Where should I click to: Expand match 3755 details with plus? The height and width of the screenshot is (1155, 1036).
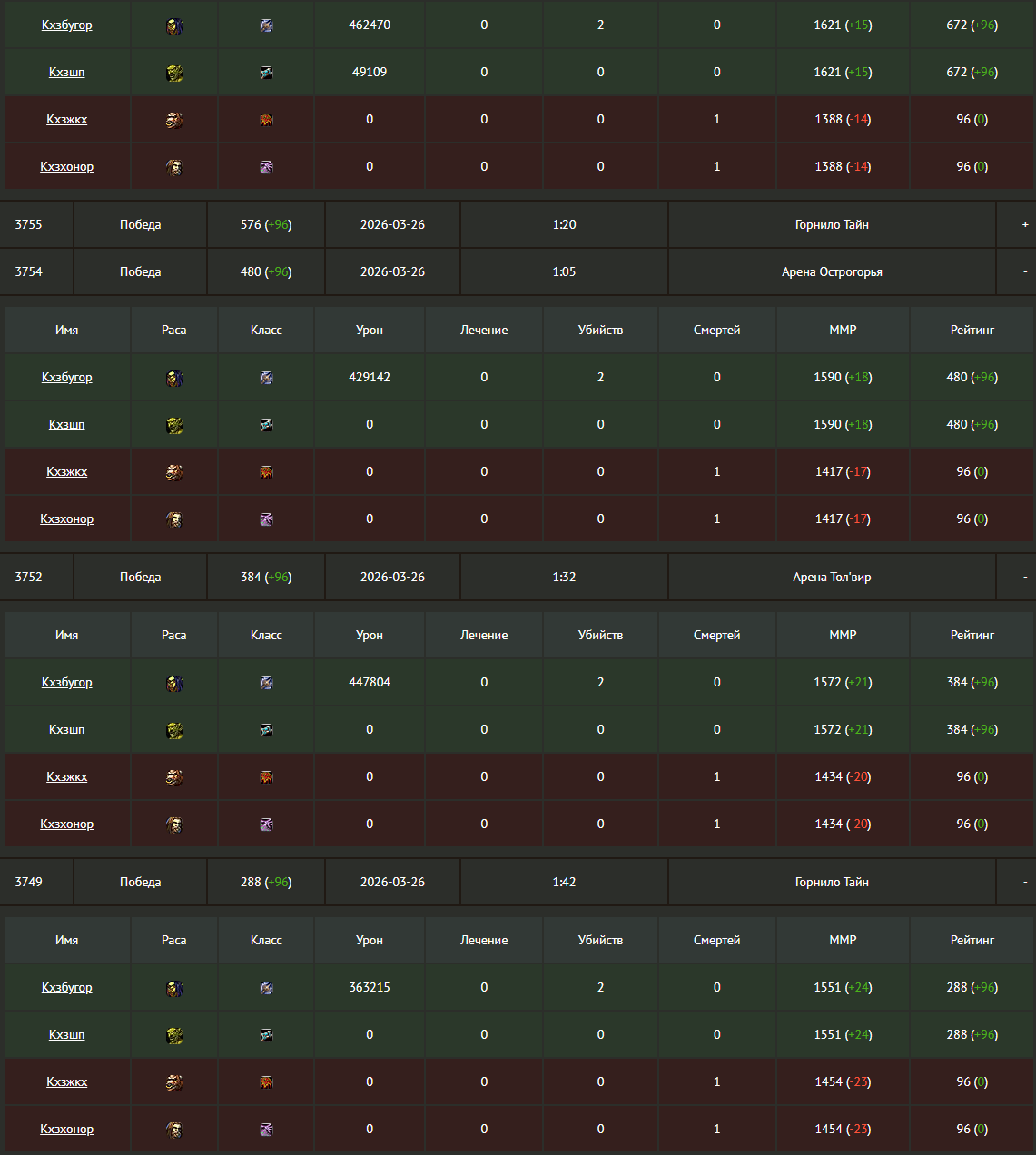point(1025,224)
